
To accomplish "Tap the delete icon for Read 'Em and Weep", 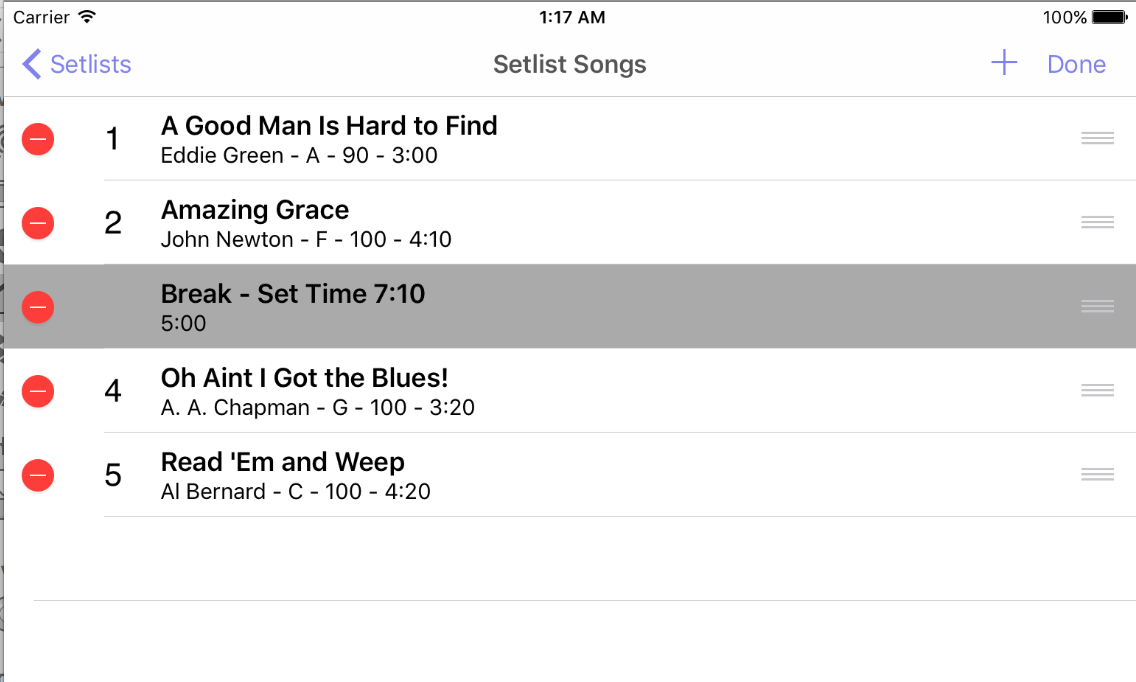I will (37, 475).
